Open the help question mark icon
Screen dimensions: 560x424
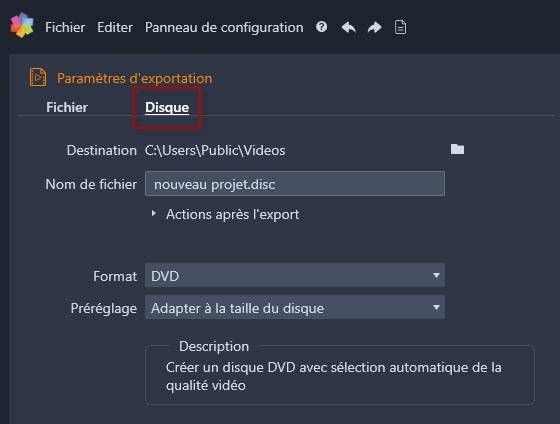tap(321, 27)
